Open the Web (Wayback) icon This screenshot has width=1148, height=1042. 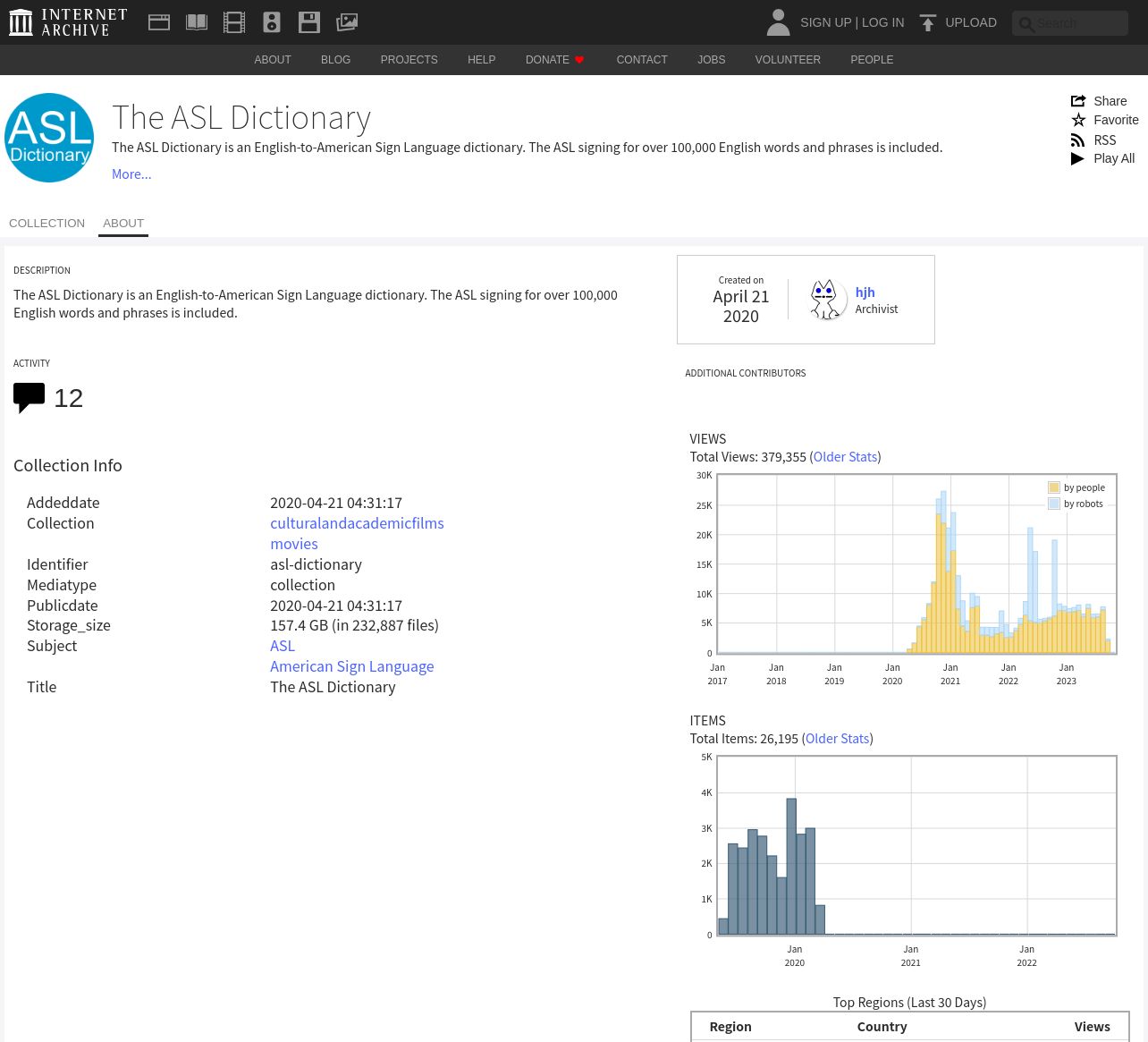coord(159,22)
